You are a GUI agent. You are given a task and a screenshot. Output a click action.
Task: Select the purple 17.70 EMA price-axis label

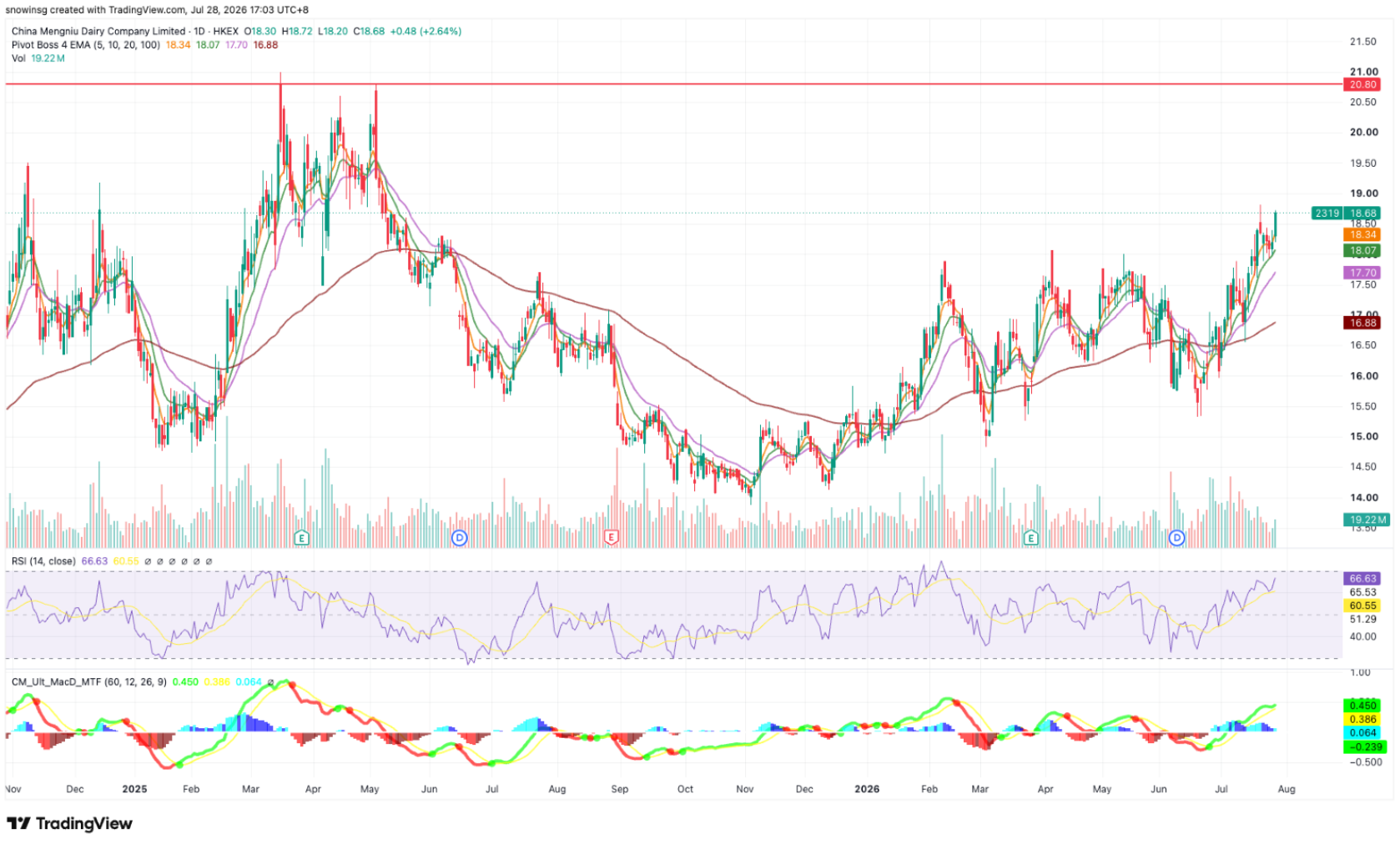coord(1362,273)
